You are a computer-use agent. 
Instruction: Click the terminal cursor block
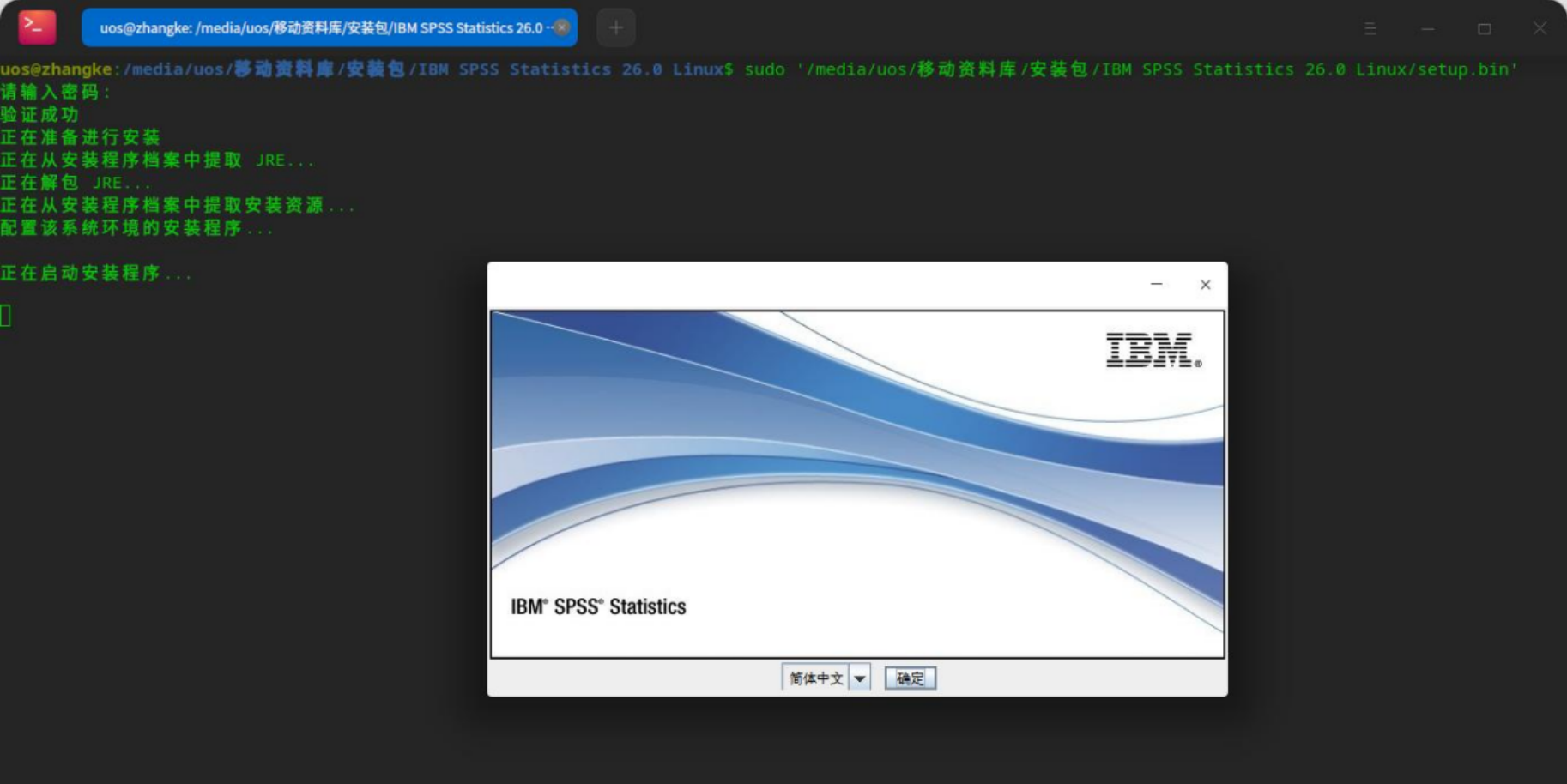click(5, 316)
